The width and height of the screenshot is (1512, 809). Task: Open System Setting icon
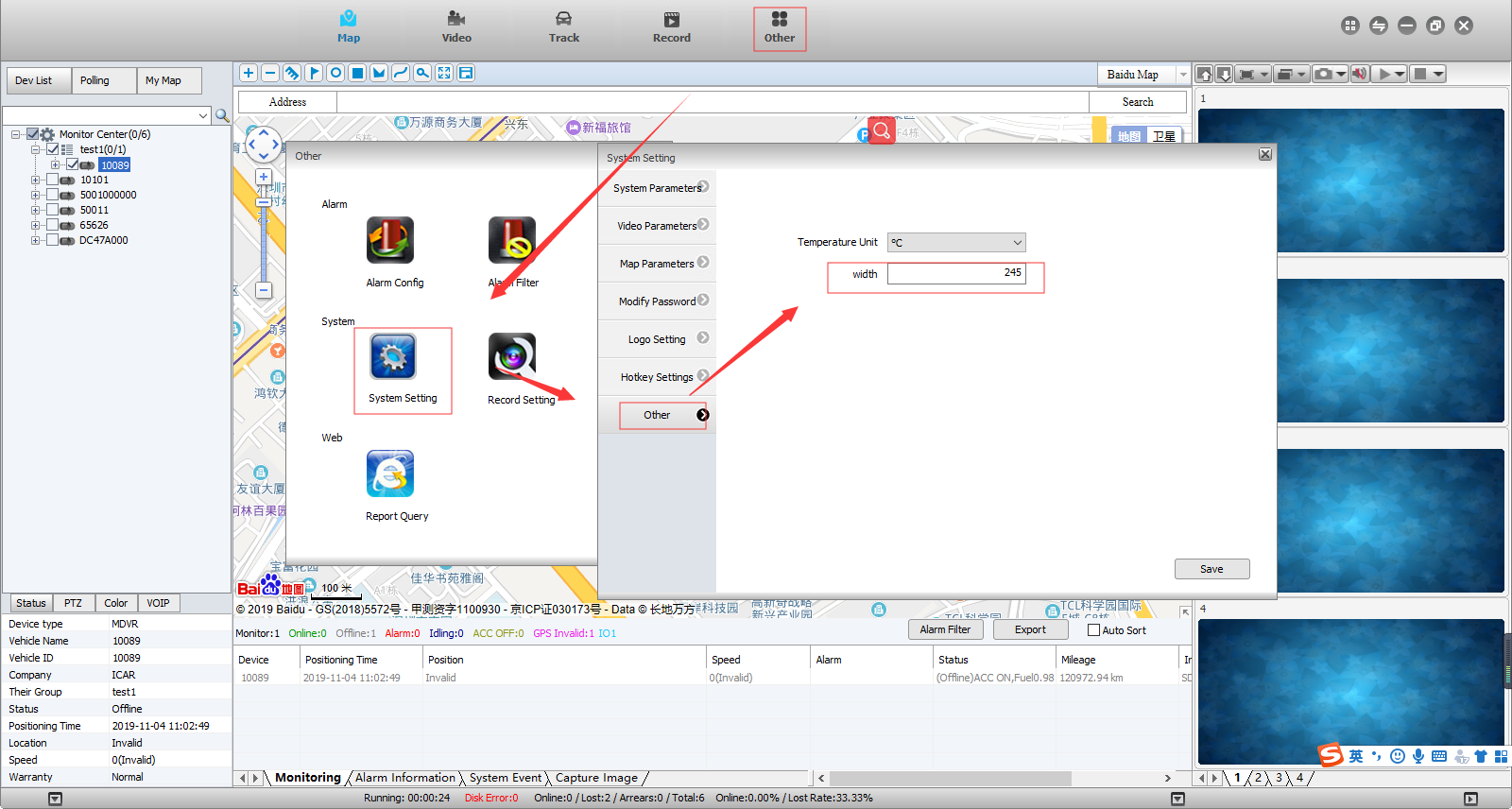[393, 356]
